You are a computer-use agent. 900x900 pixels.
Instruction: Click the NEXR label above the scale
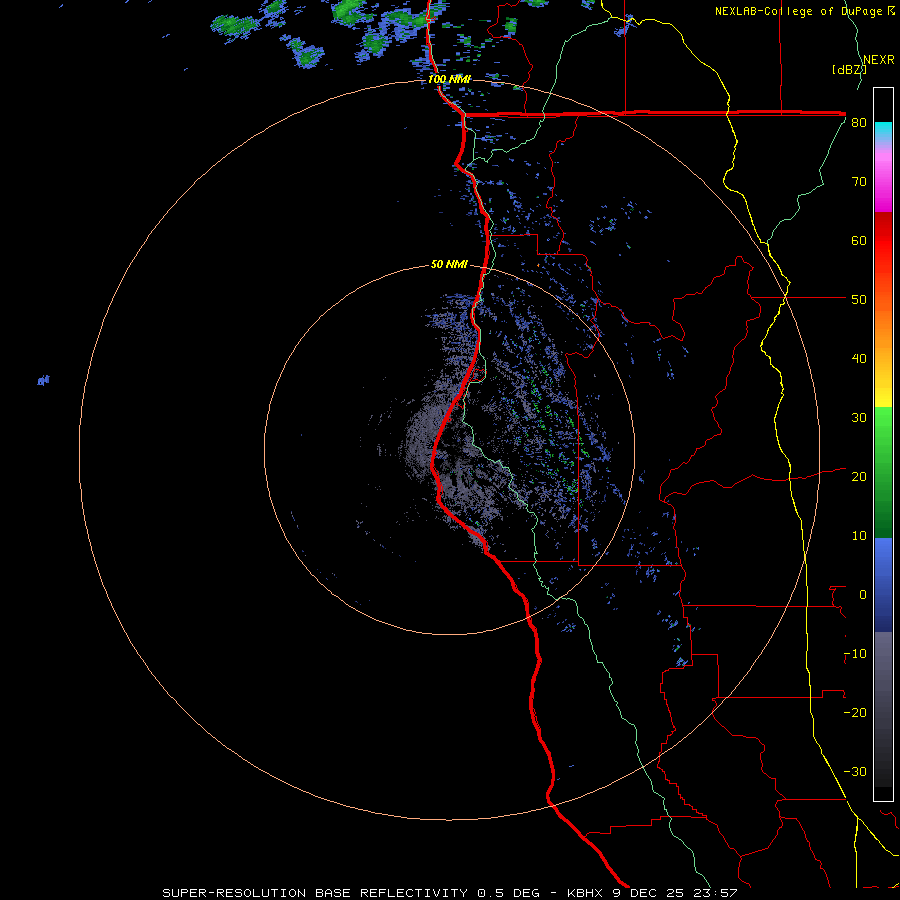click(x=878, y=59)
